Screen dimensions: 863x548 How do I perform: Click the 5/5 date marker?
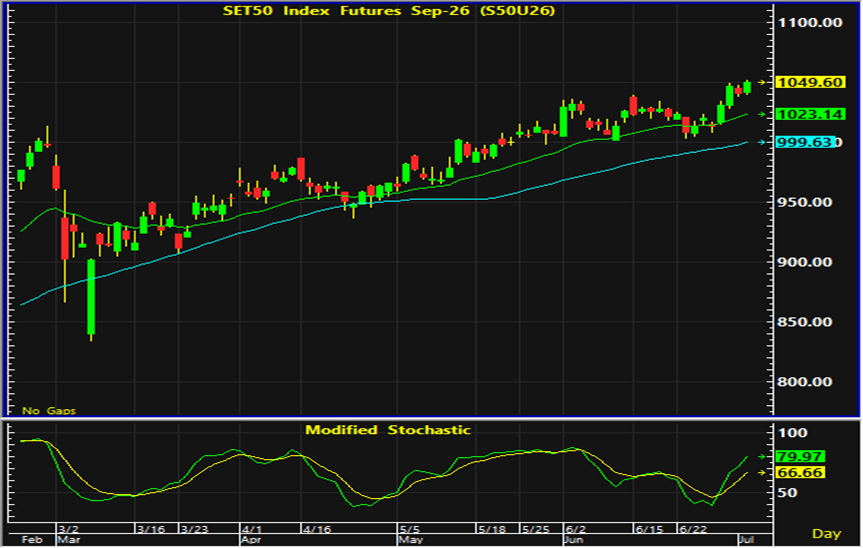(x=409, y=529)
